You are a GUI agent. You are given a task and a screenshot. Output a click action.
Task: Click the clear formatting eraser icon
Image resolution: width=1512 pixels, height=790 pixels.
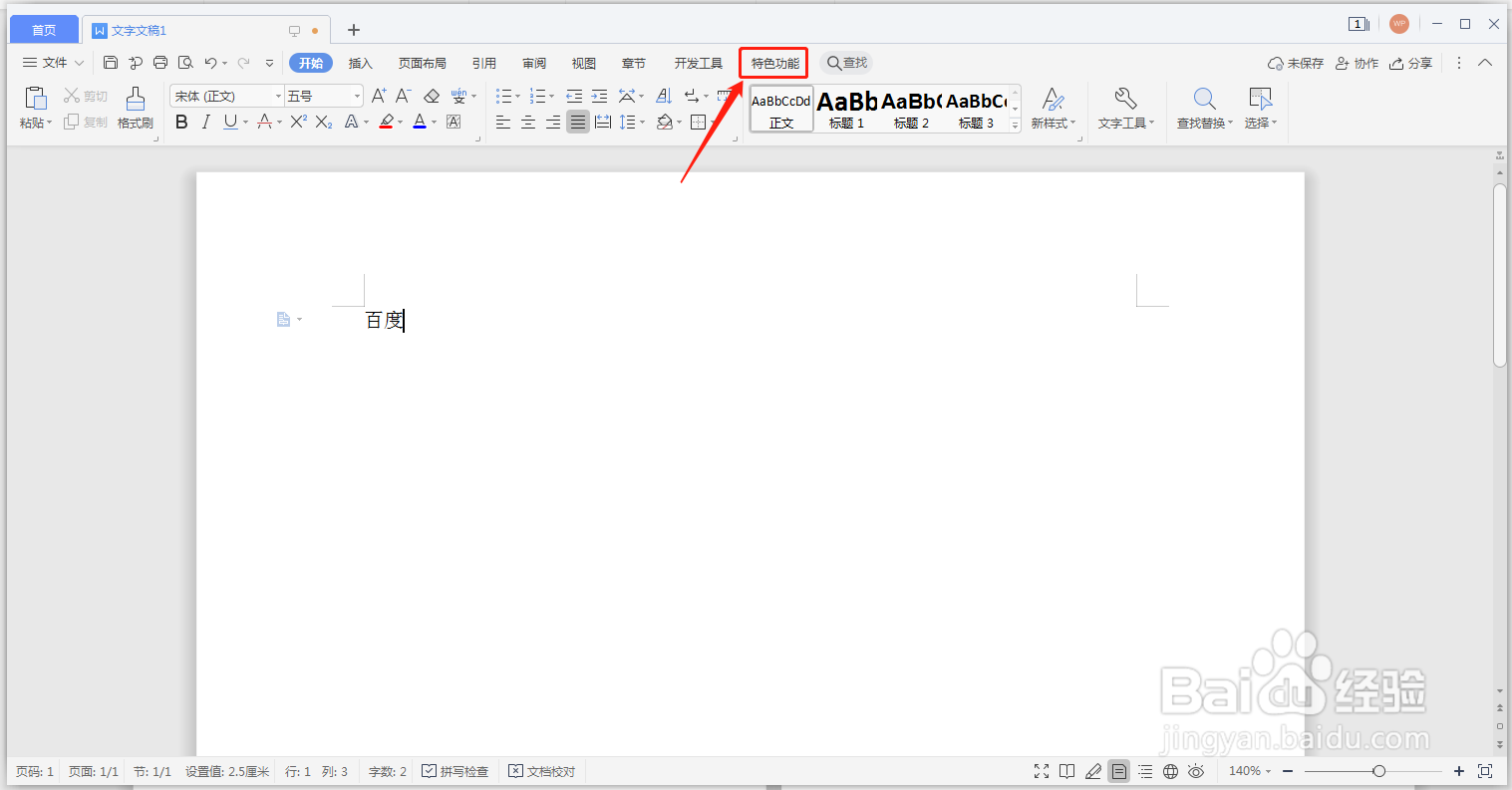(x=432, y=96)
